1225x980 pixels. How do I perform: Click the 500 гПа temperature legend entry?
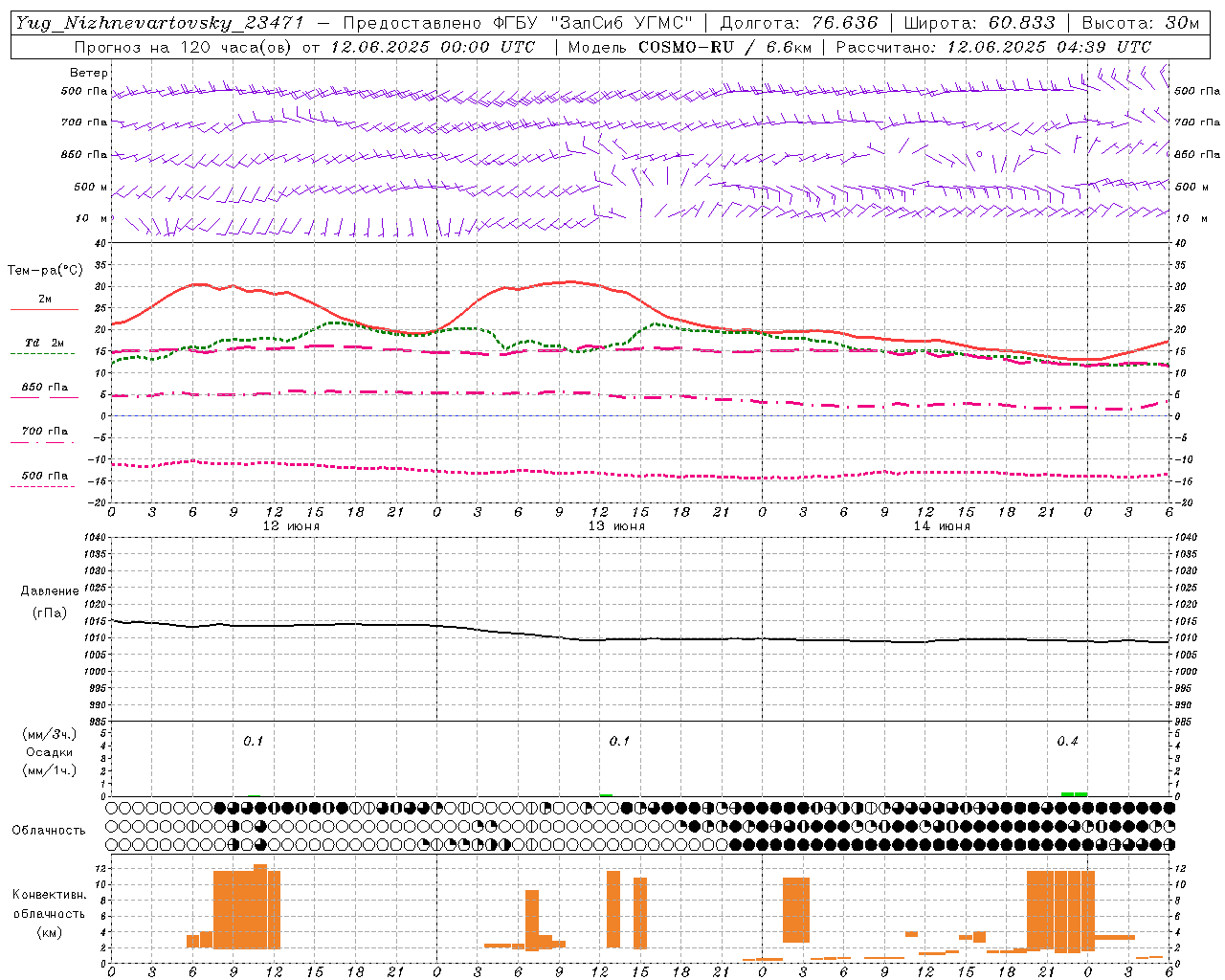click(45, 475)
